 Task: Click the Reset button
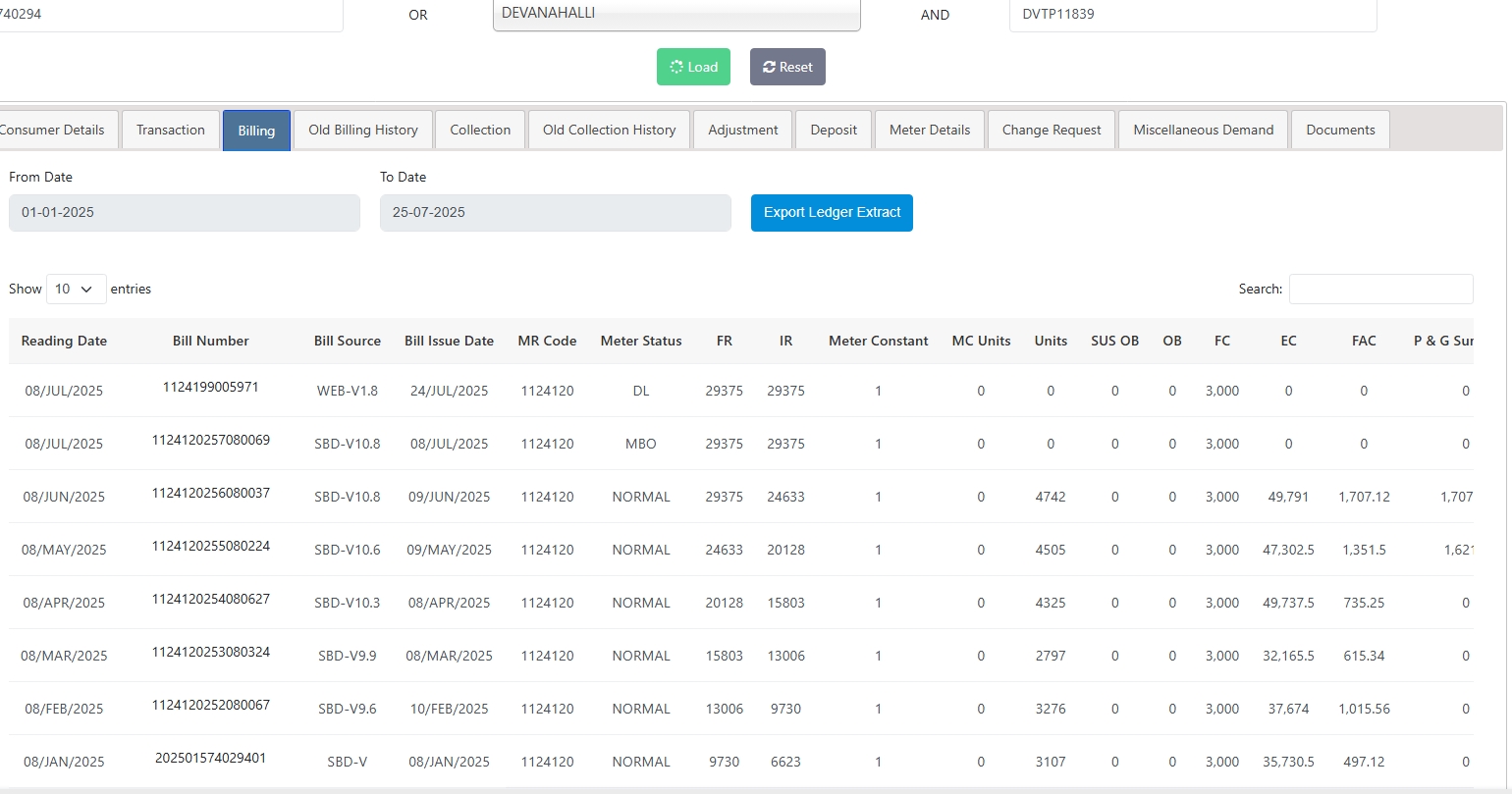pos(787,67)
